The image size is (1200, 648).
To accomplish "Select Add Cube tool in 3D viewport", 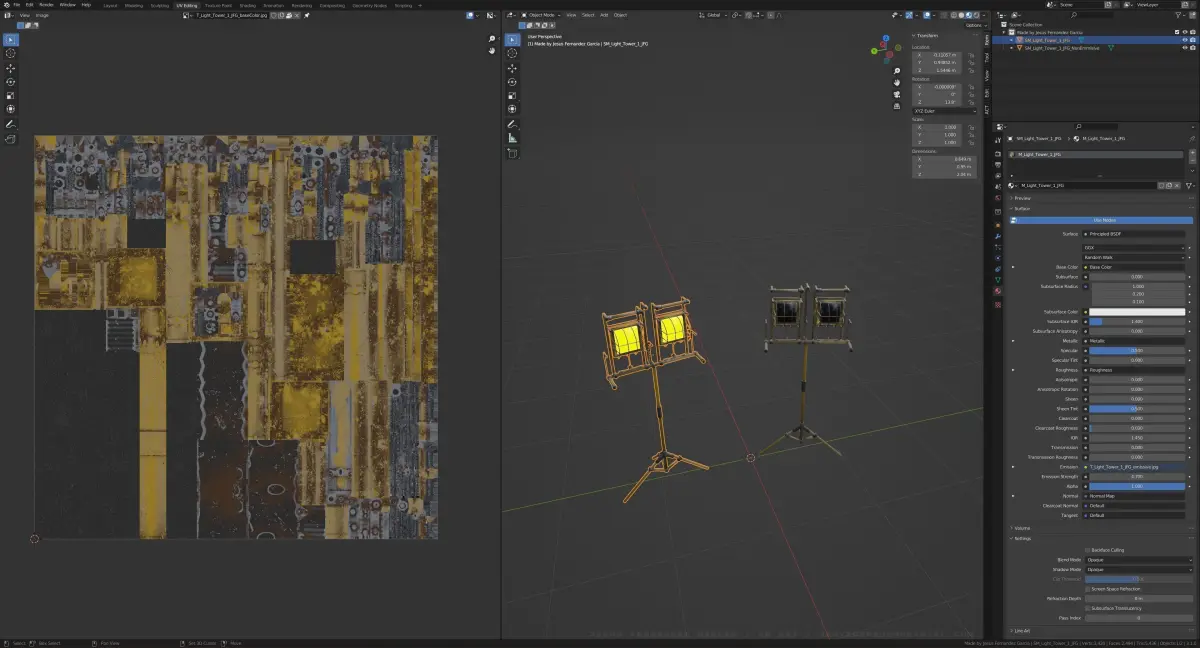I will point(512,153).
